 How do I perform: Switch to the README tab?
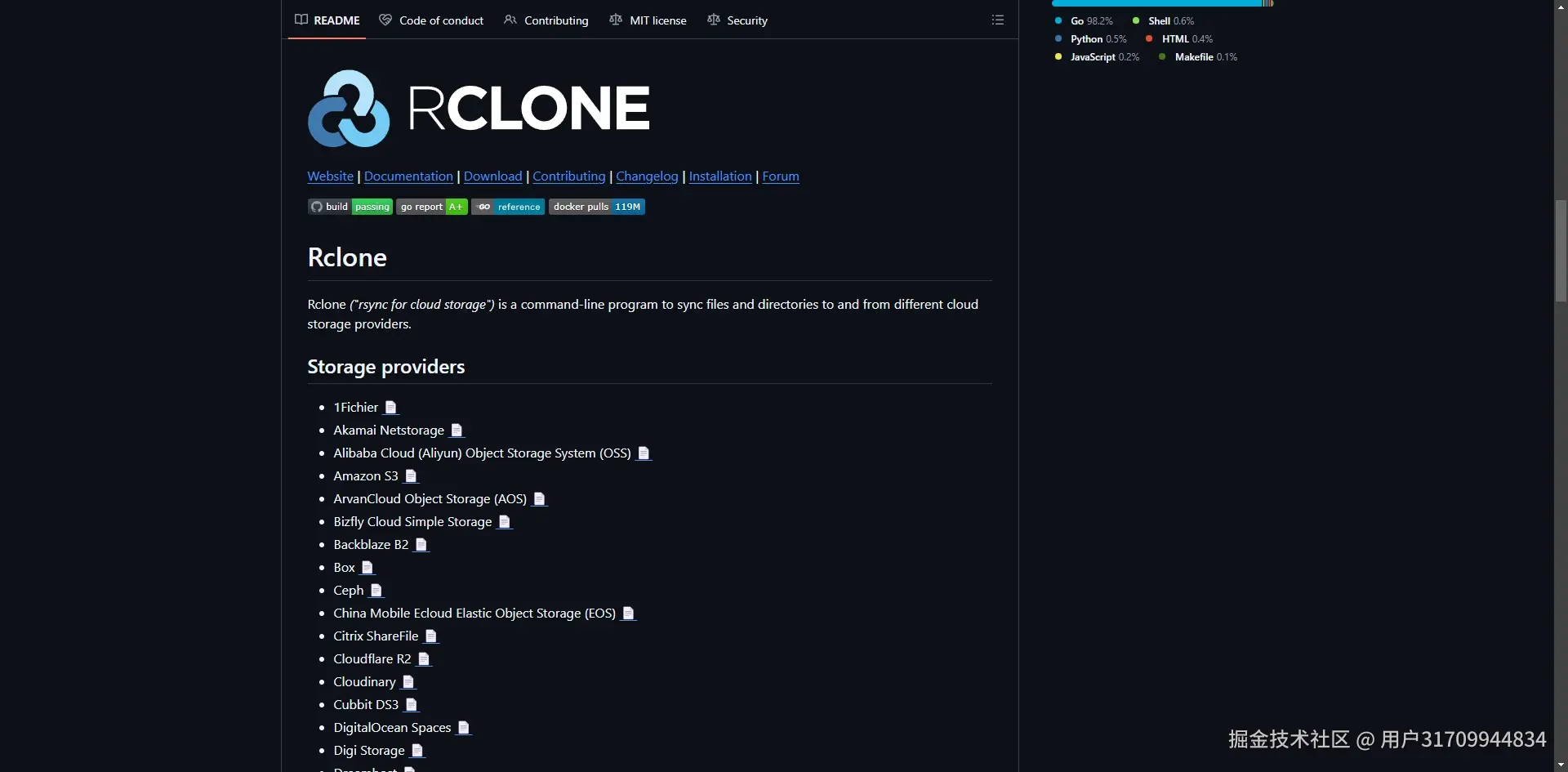pos(327,20)
